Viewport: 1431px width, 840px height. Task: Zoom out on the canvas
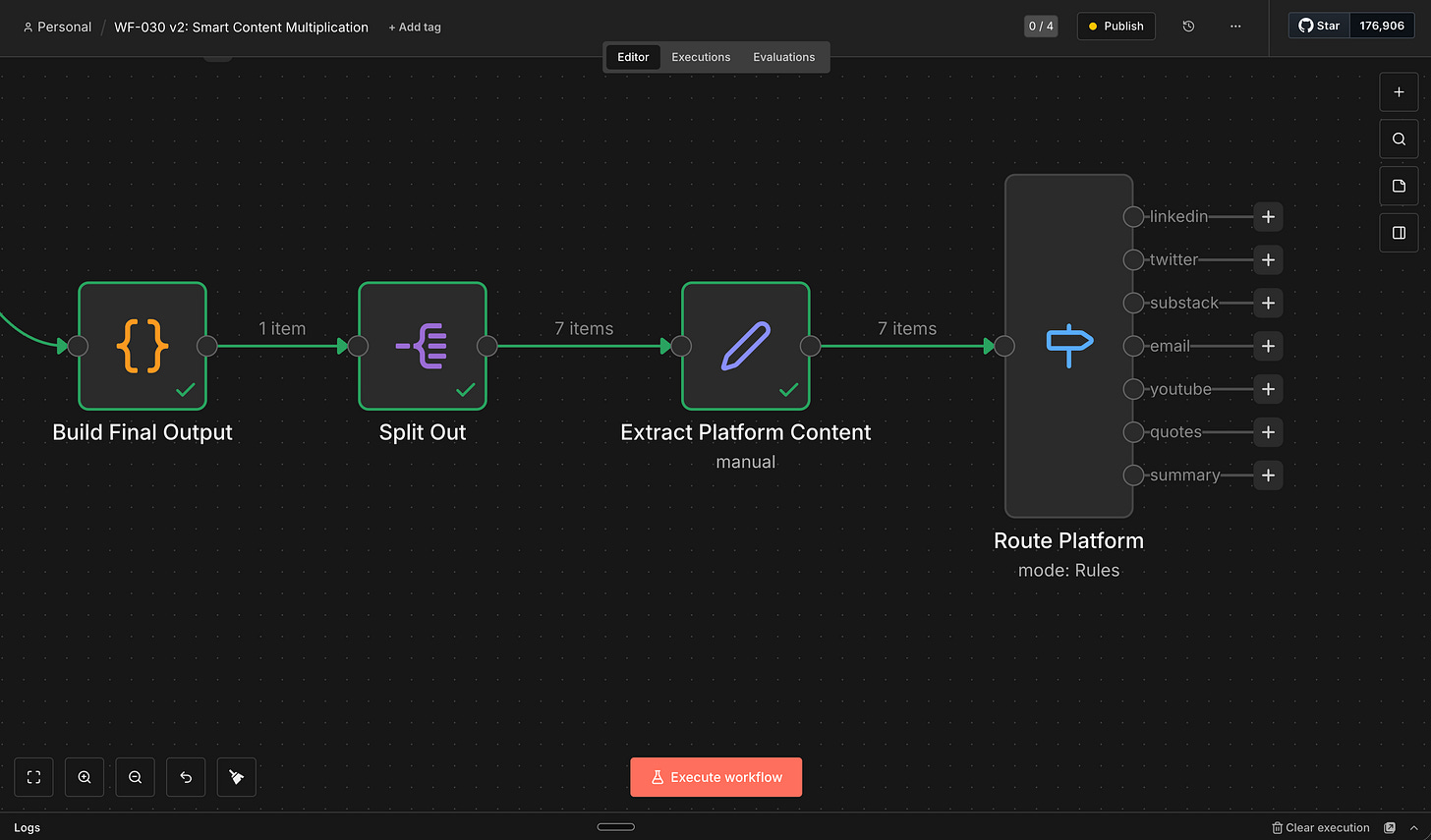[x=135, y=777]
